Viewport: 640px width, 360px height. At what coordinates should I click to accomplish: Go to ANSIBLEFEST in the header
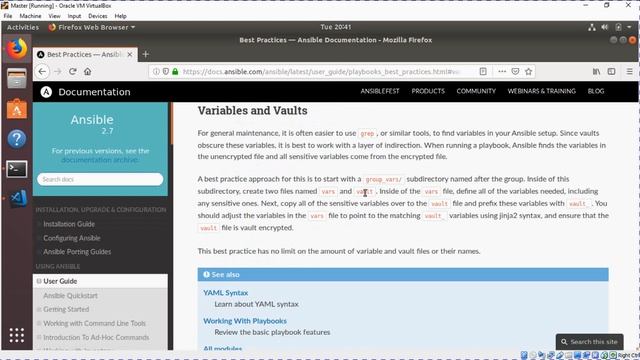(380, 91)
